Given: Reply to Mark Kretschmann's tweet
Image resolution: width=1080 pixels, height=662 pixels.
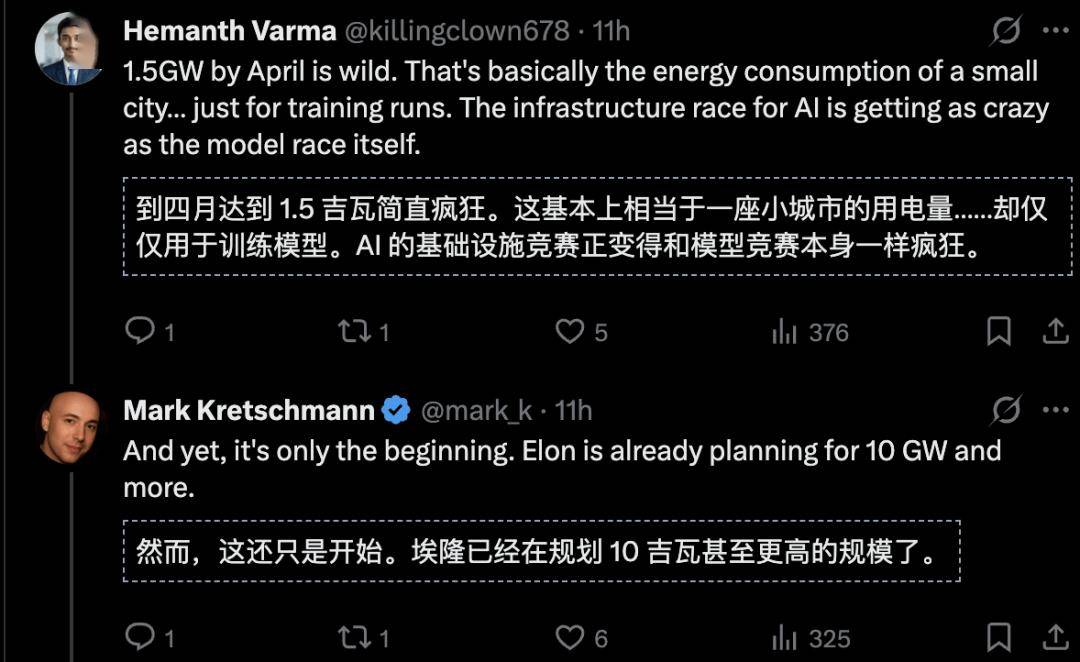Looking at the screenshot, I should coord(140,636).
